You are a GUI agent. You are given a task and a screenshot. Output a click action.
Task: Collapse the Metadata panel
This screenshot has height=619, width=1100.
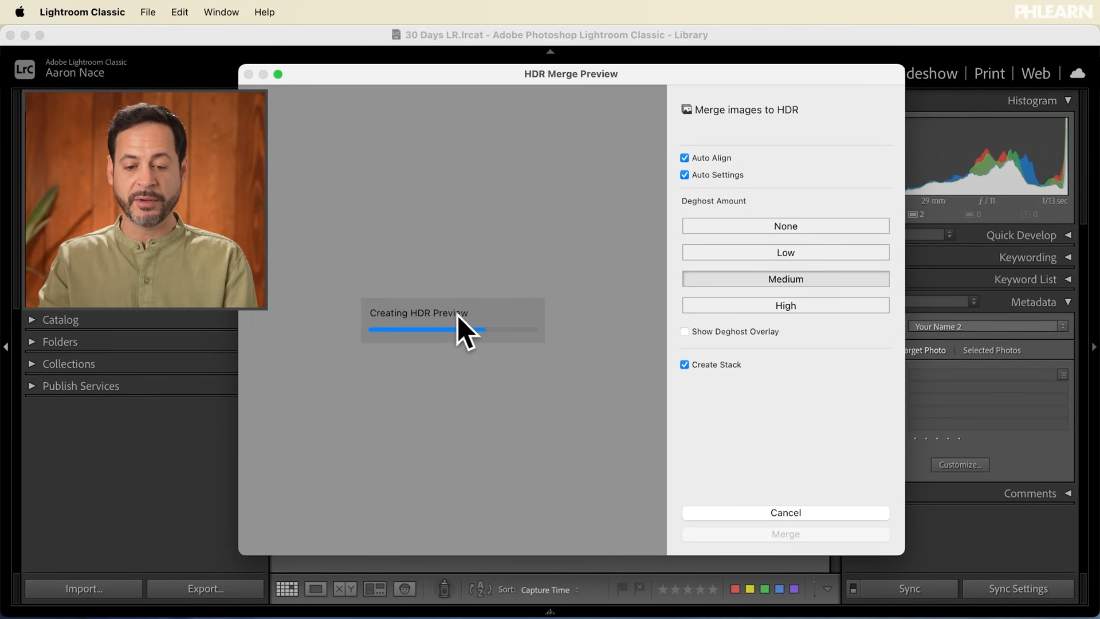1068,302
